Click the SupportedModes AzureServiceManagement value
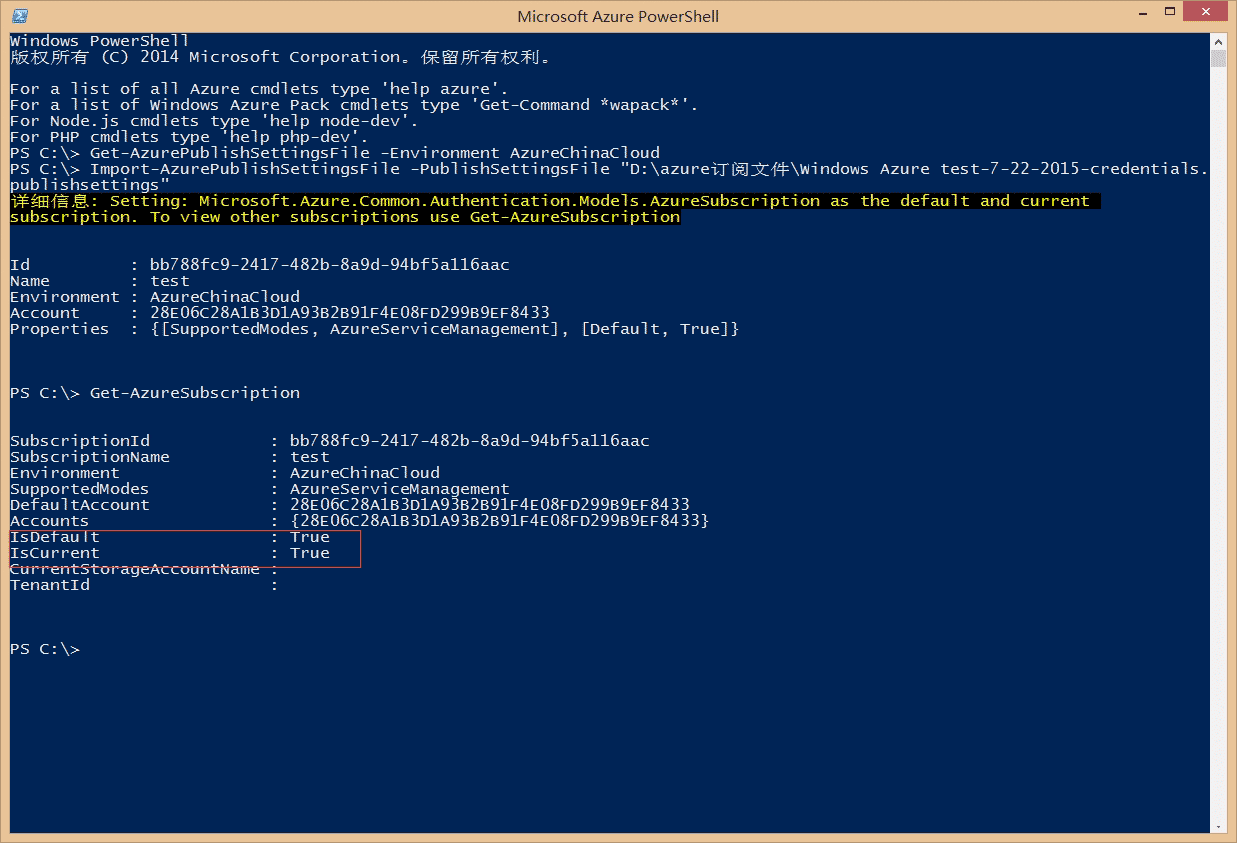1237x843 pixels. point(399,489)
